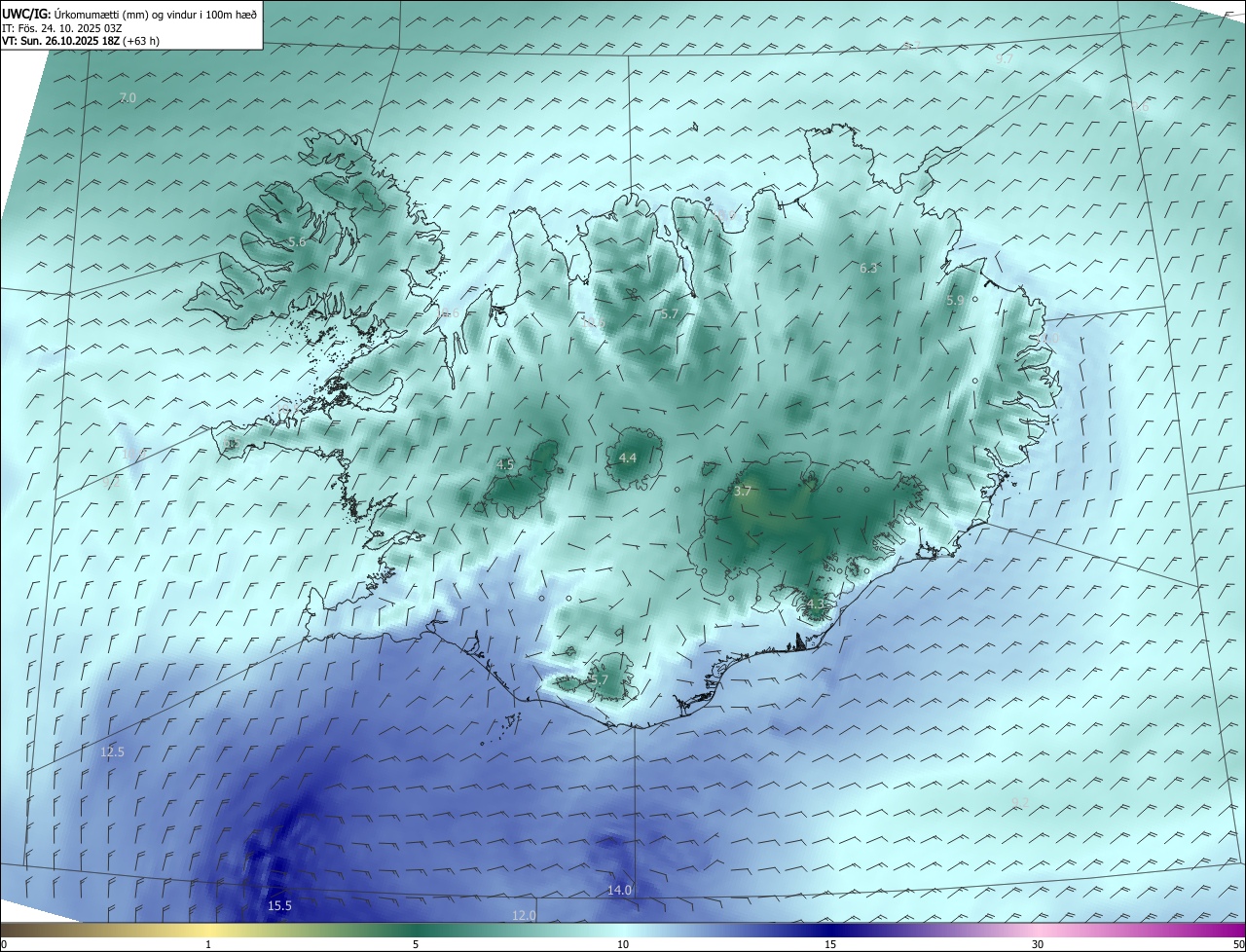
Task: Click the colorbar tick label 50
Action: [x=1239, y=944]
